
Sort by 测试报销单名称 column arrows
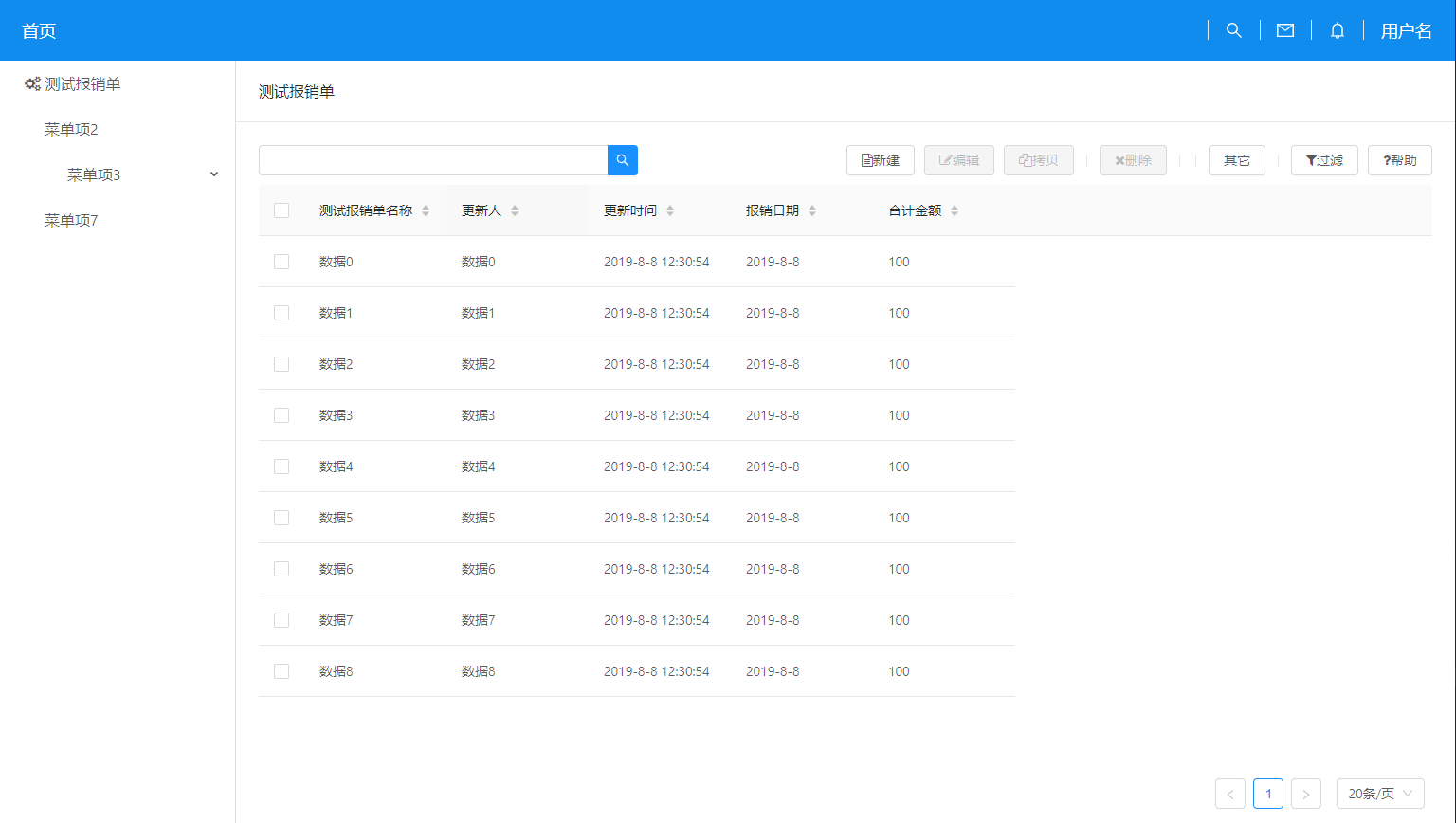click(x=426, y=210)
